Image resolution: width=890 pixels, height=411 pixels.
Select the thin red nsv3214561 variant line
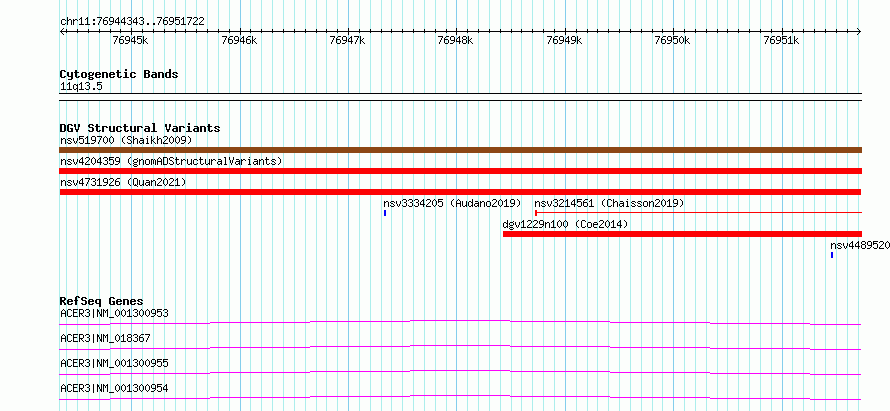point(698,213)
